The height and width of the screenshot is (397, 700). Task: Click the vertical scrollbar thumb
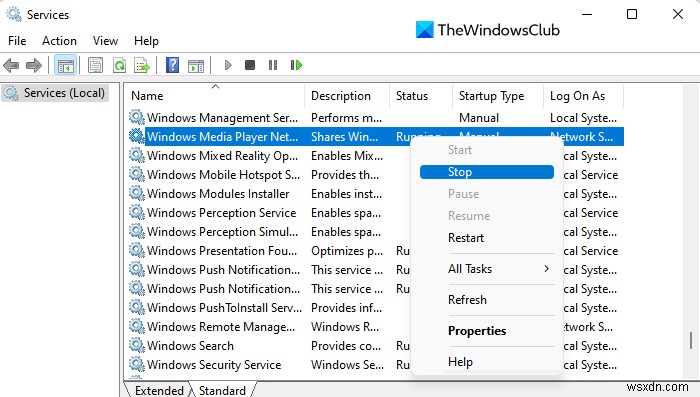click(x=691, y=340)
